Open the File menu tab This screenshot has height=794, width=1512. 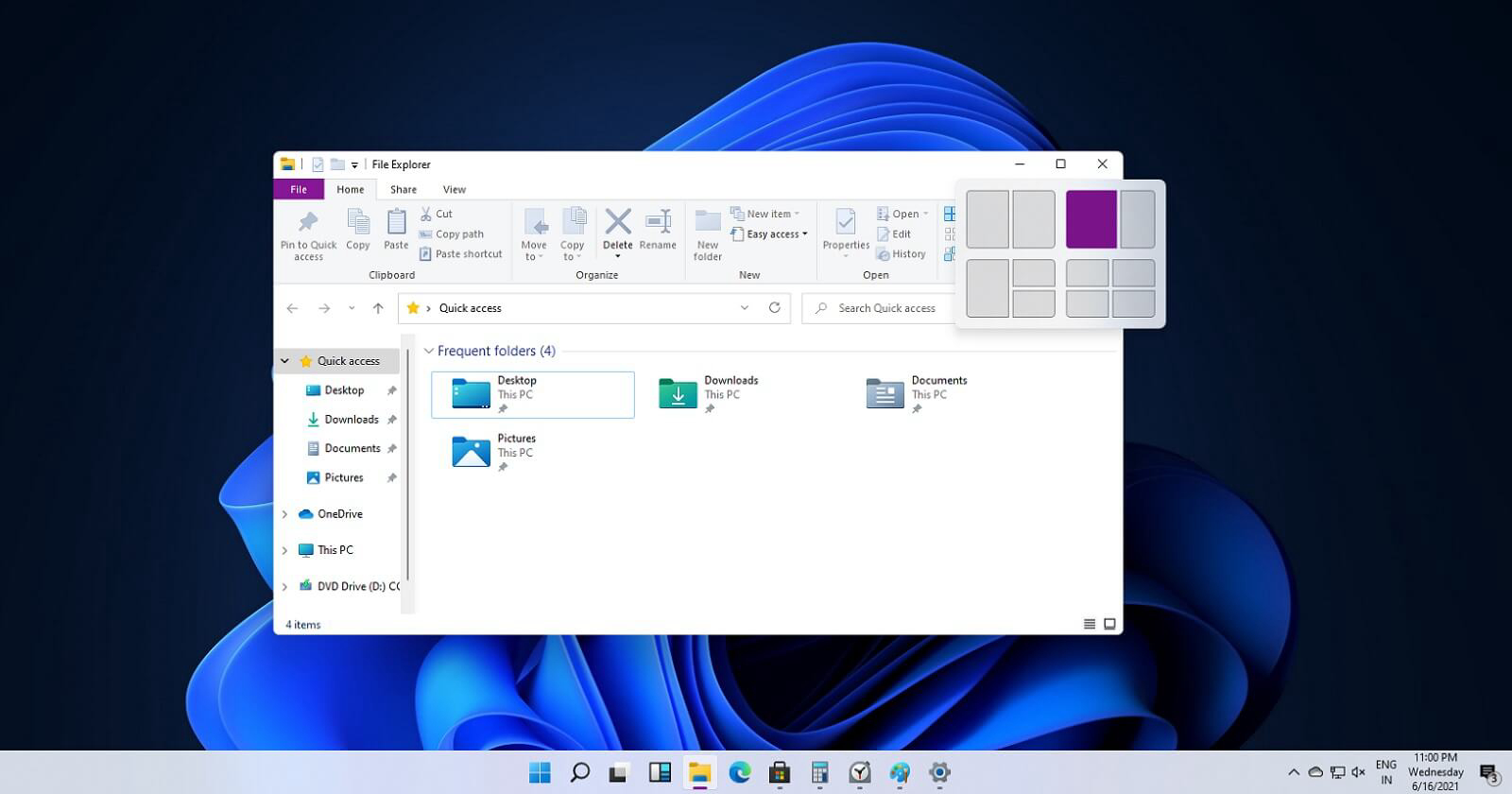point(299,189)
